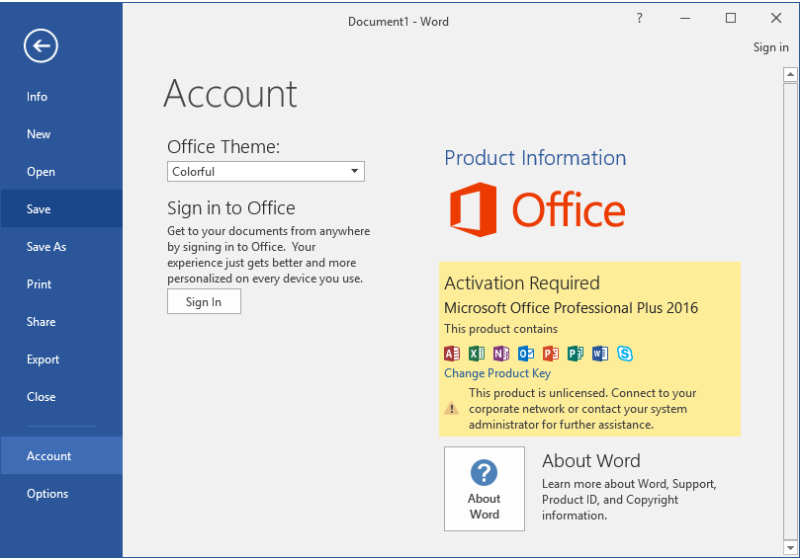The height and width of the screenshot is (559, 801).
Task: Click the scrollbar up arrow
Action: (x=790, y=75)
